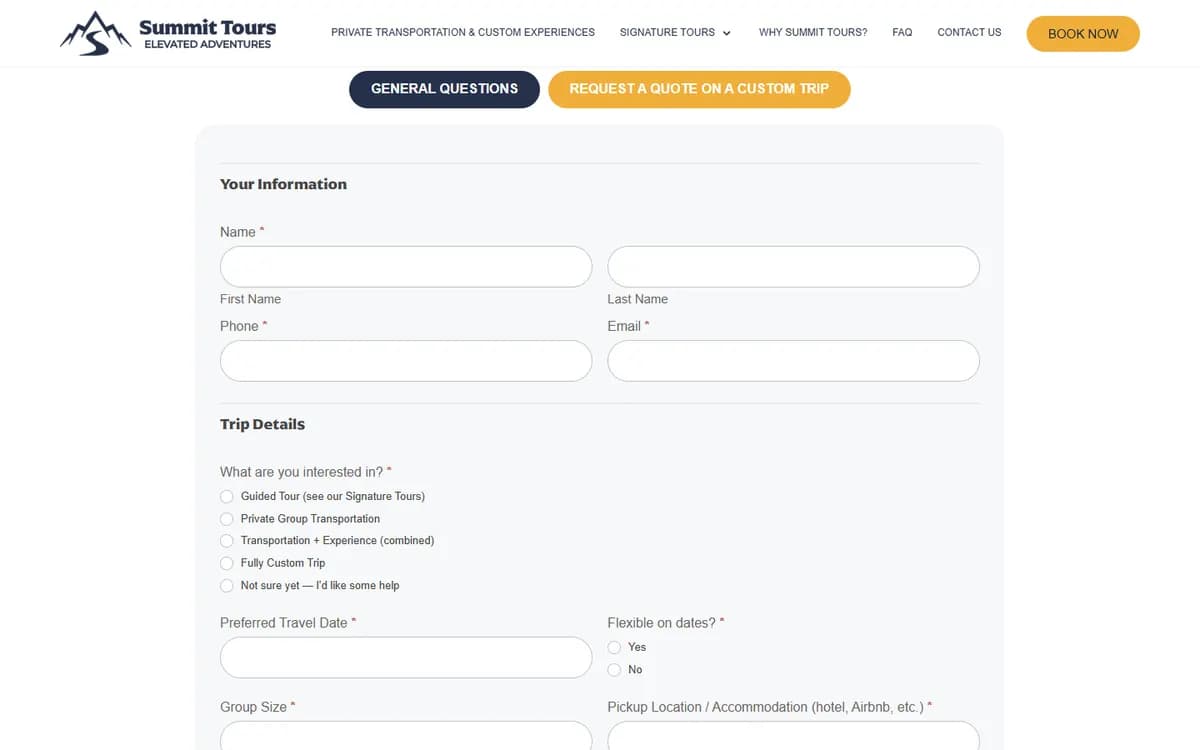Click the Book Now button
The image size is (1200, 750).
[x=1083, y=34]
